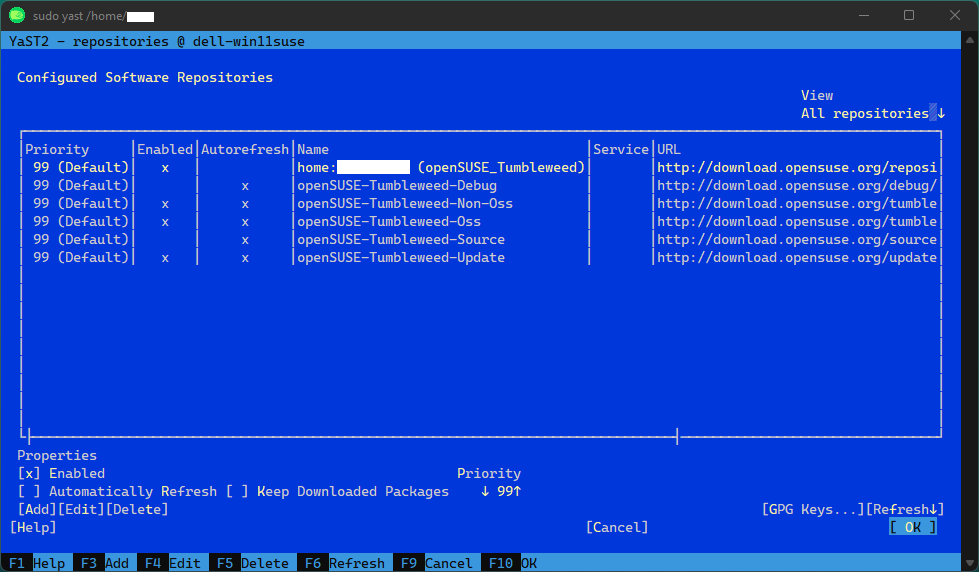This screenshot has width=979, height=572.
Task: Decrease priority with the down arrow
Action: (485, 491)
